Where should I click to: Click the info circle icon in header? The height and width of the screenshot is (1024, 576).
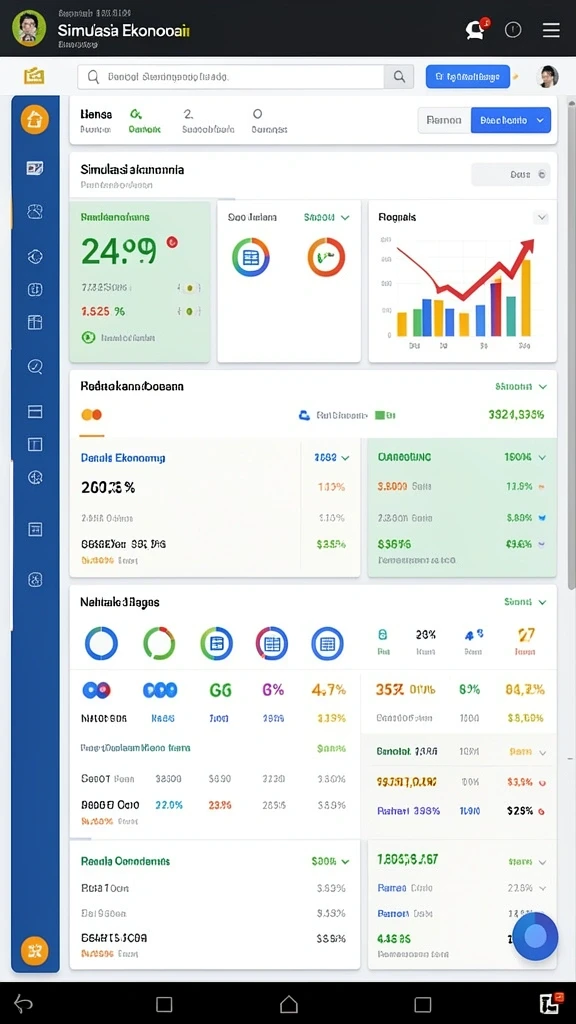[x=513, y=29]
